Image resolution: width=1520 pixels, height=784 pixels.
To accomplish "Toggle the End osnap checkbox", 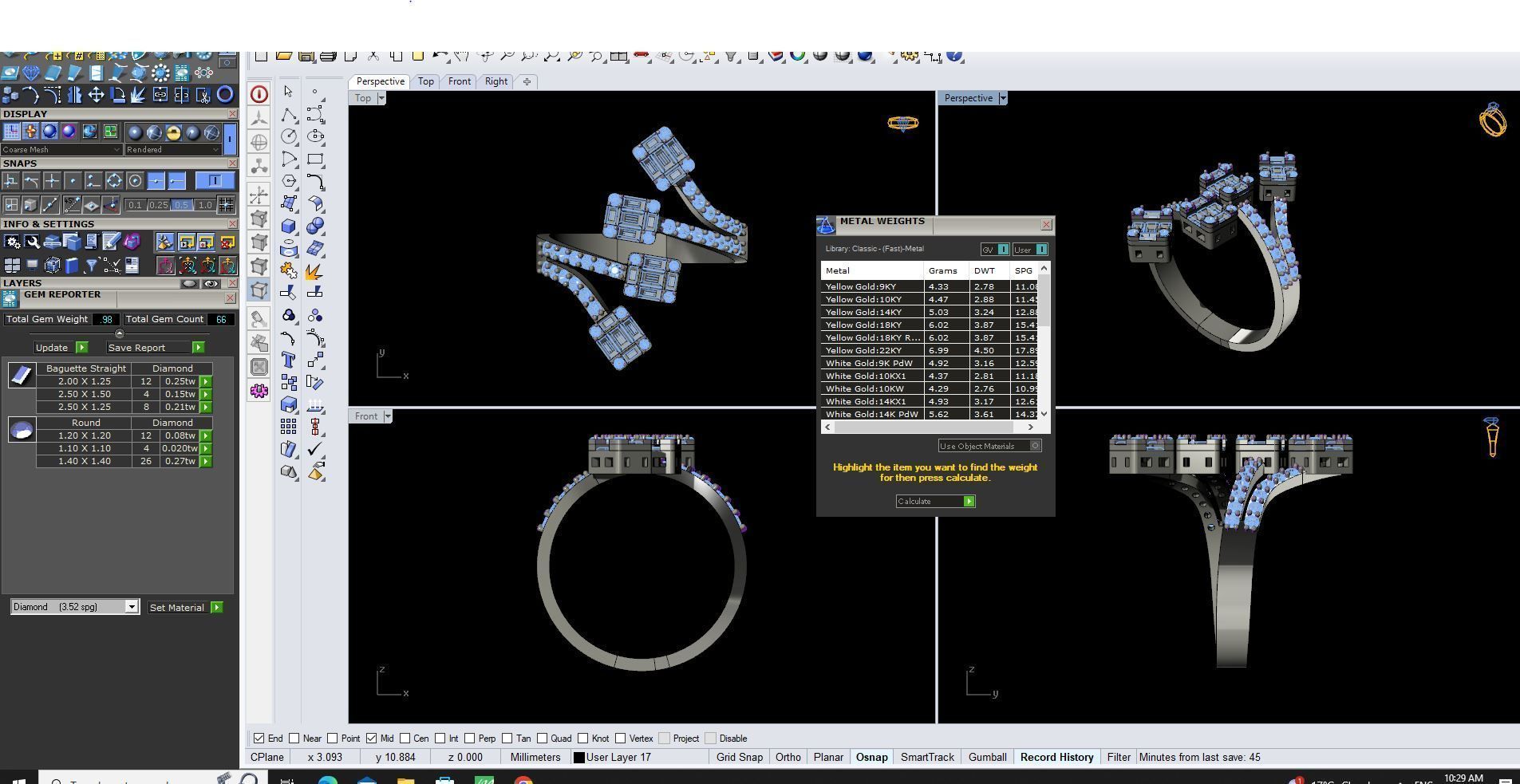I will (259, 739).
